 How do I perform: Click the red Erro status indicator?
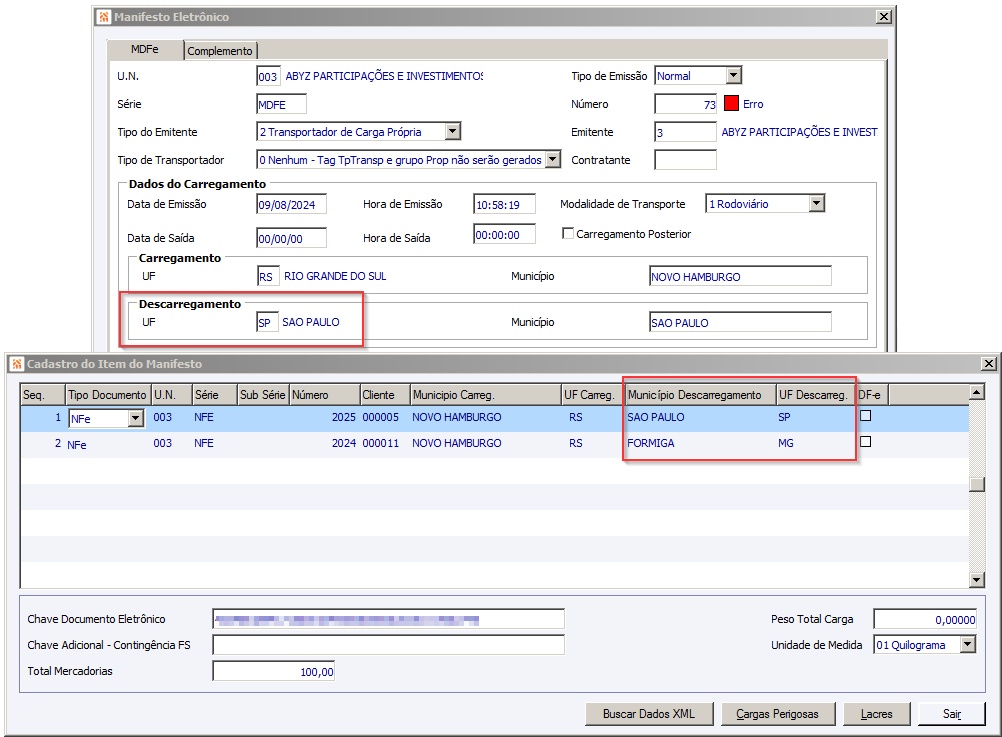tap(732, 104)
